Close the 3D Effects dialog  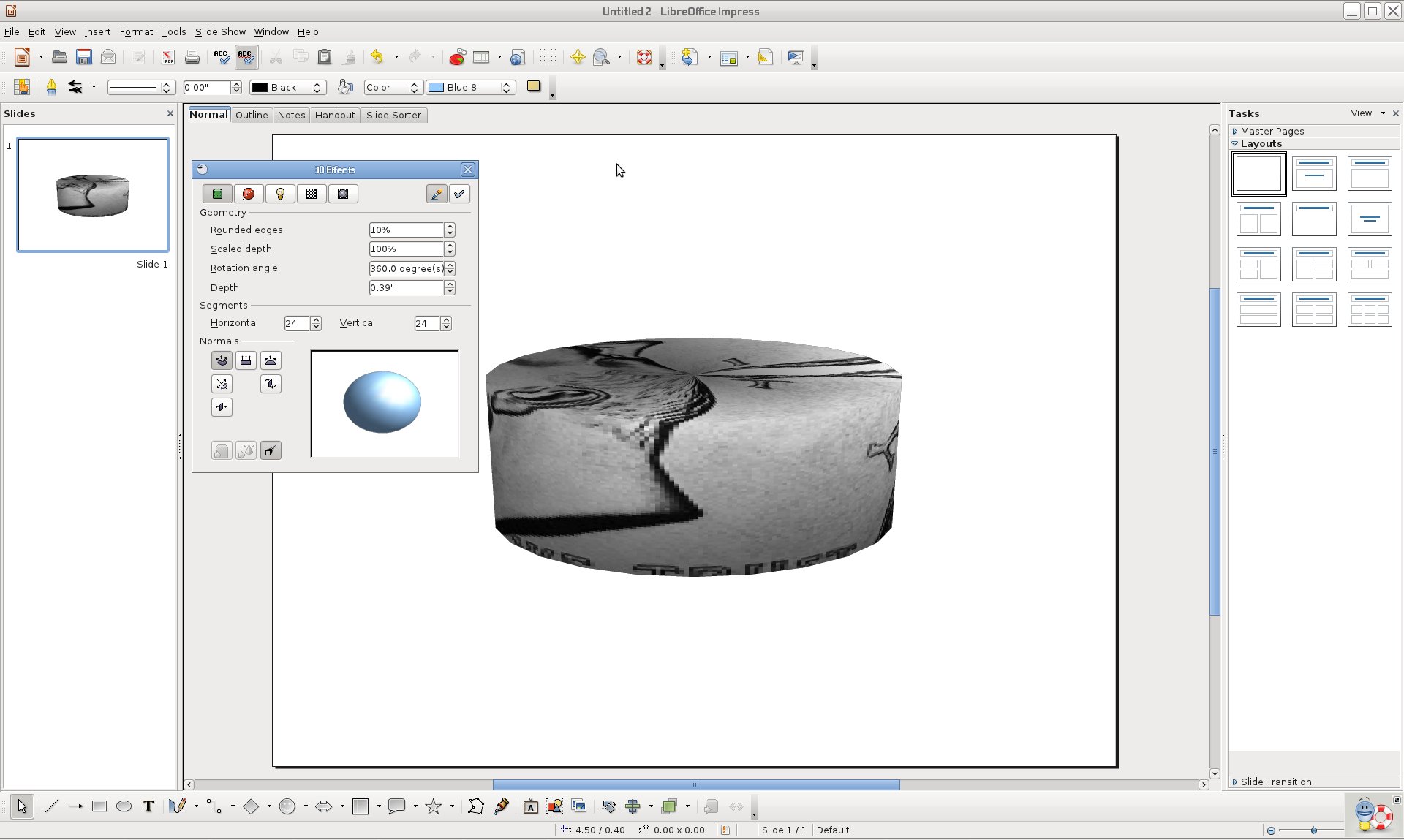click(468, 170)
